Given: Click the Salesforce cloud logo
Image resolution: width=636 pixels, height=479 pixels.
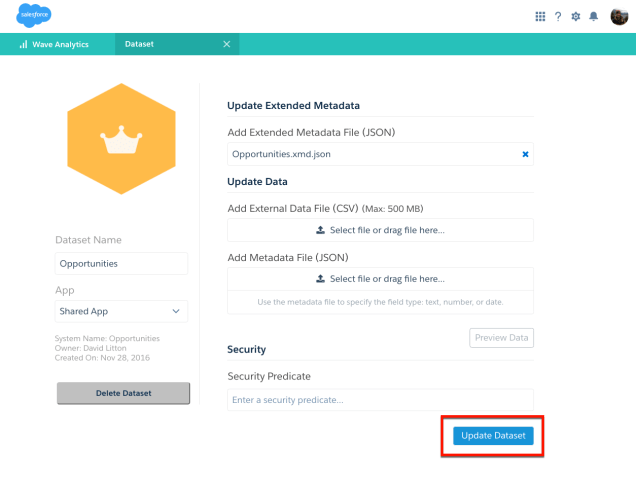Looking at the screenshot, I should click(x=34, y=16).
